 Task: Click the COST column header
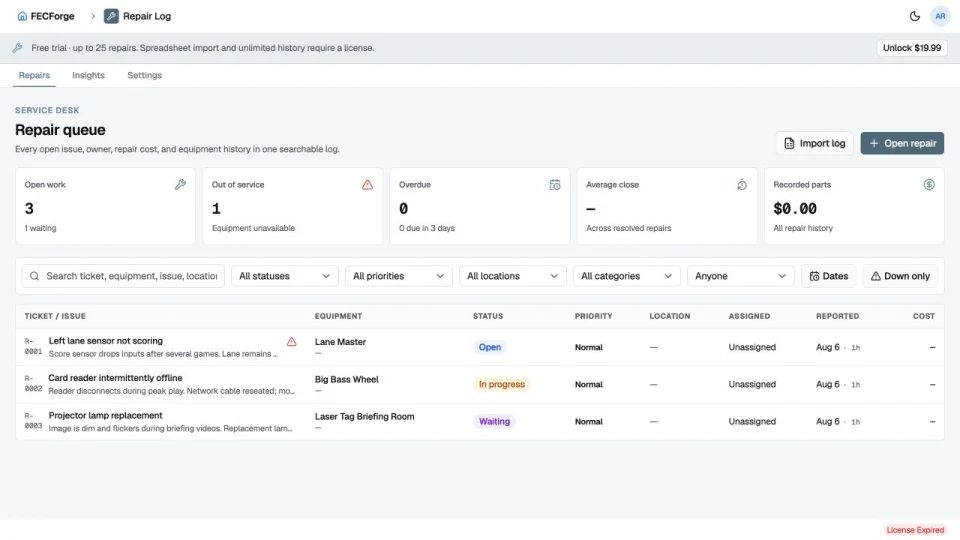click(924, 317)
